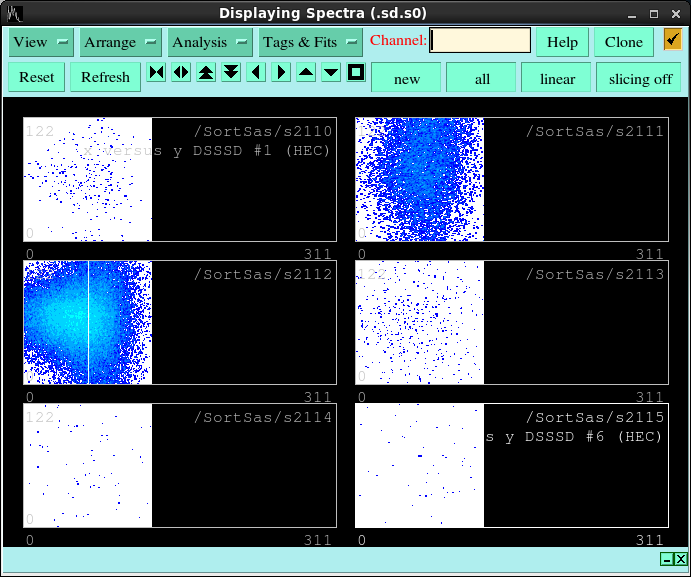Toggle the 'linear' scale button
Viewport: 691px width, 577px height.
pos(557,78)
